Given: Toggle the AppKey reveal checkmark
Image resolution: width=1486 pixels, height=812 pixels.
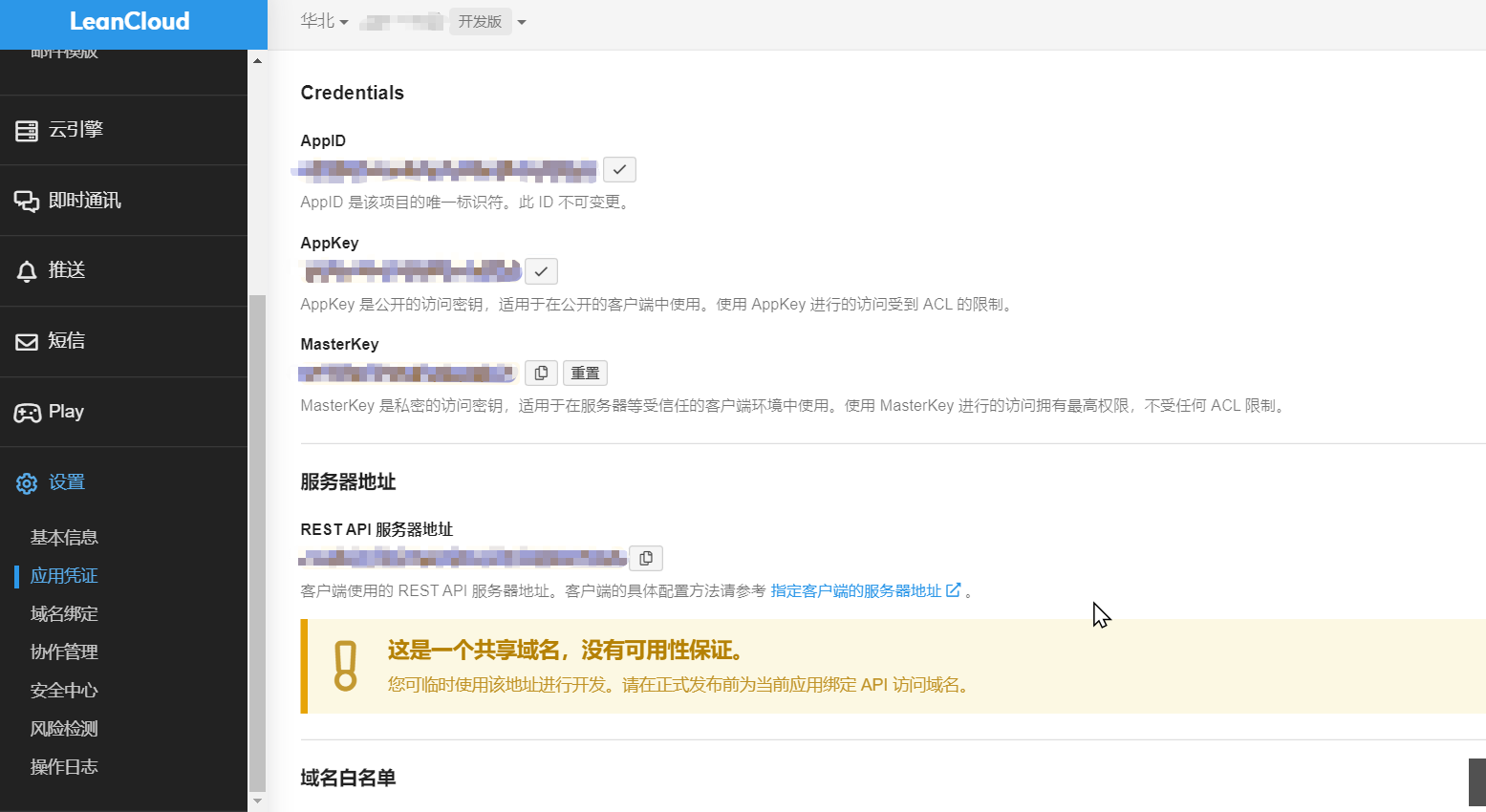Looking at the screenshot, I should pos(540,271).
